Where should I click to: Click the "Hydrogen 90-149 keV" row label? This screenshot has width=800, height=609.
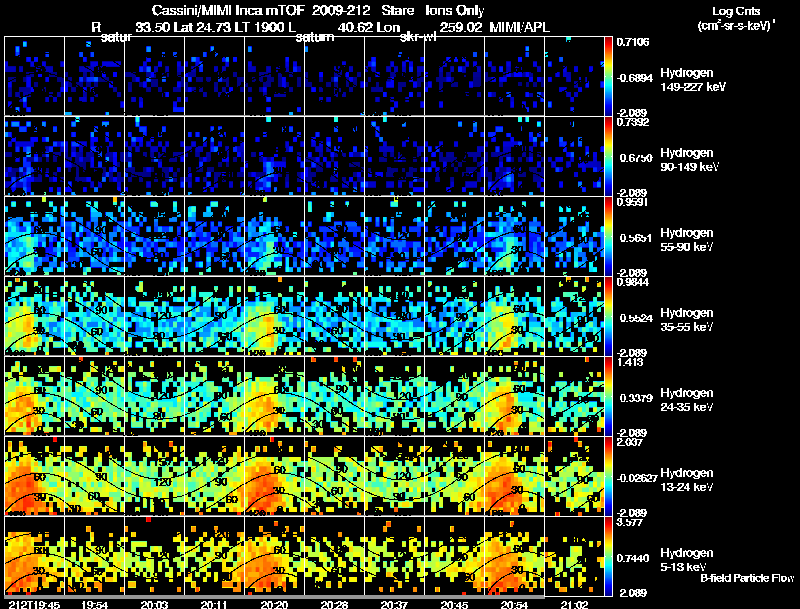pyautogui.click(x=689, y=160)
